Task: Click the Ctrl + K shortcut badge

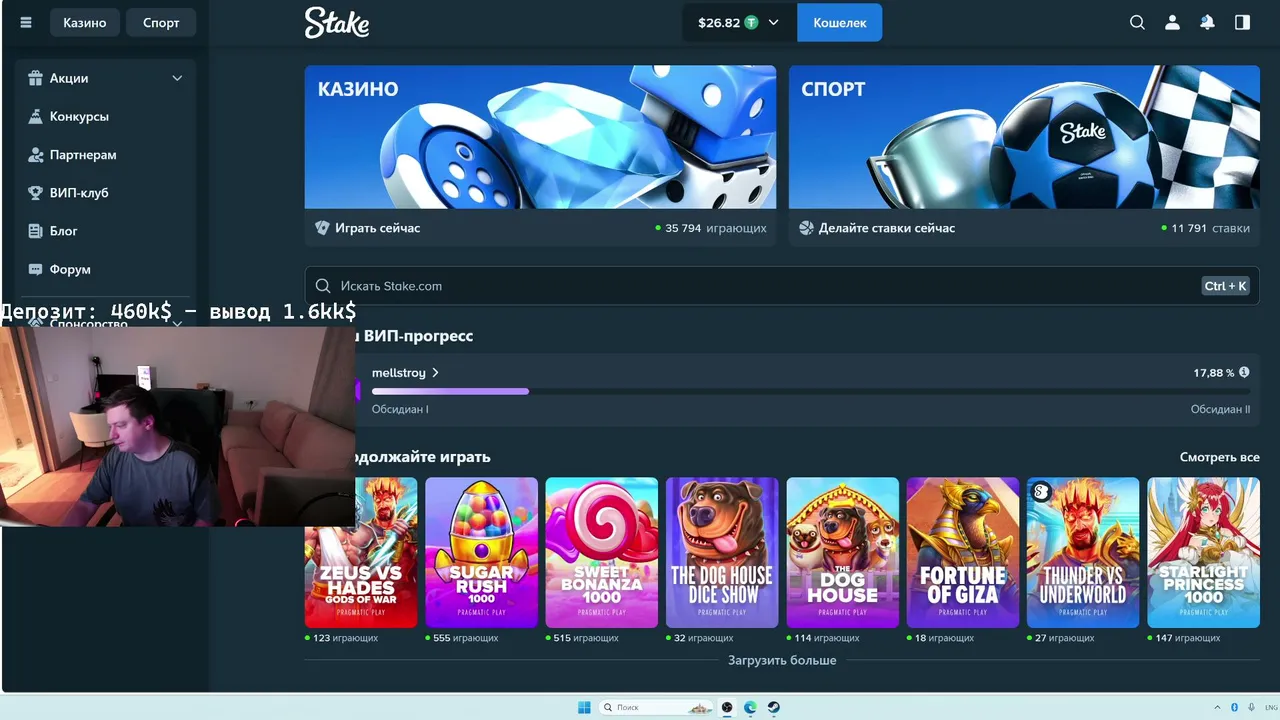Action: [1226, 286]
